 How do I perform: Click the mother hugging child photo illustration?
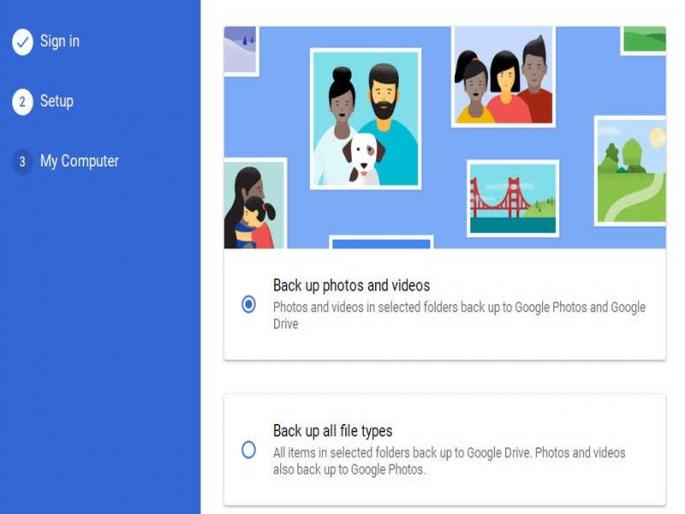point(255,204)
